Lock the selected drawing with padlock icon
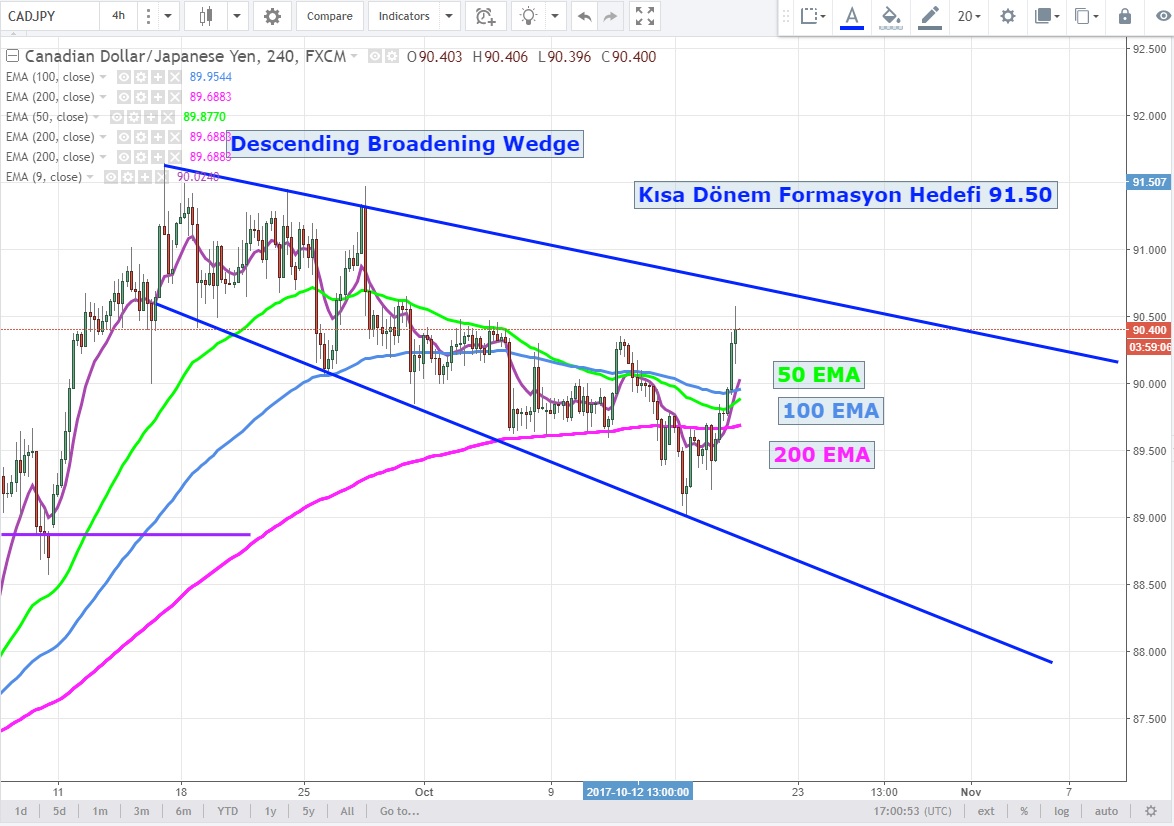 click(x=1125, y=16)
